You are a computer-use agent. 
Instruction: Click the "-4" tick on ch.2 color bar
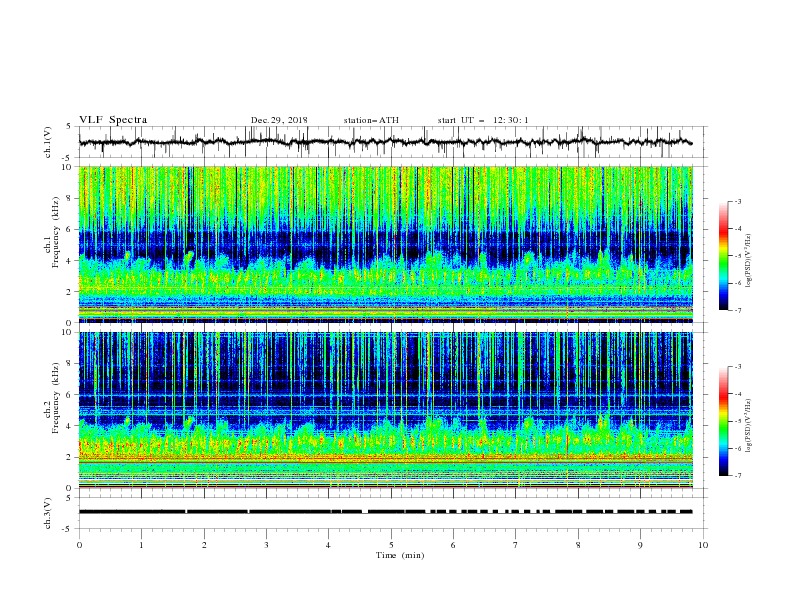(737, 394)
